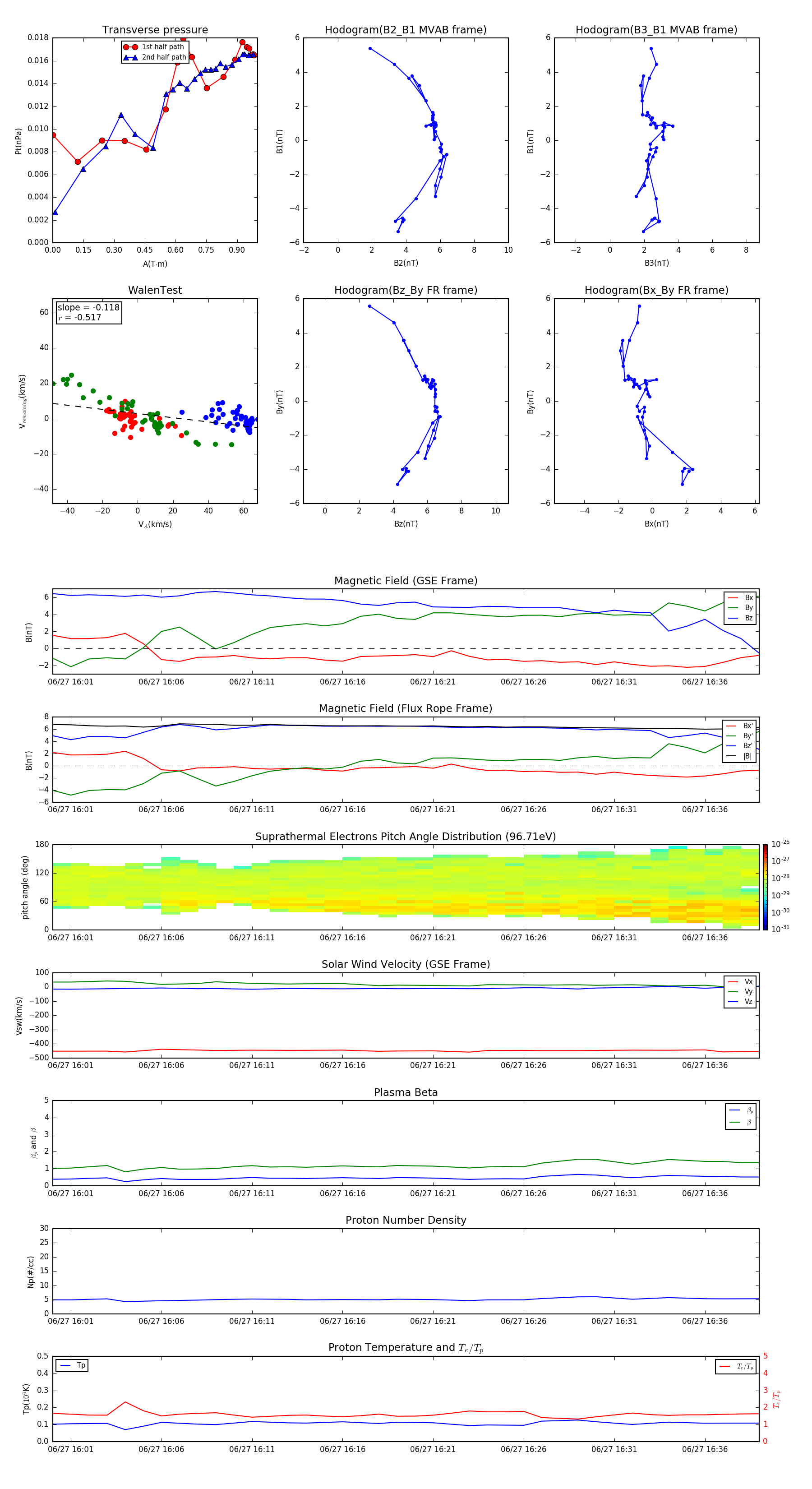
Task: Click the 'pitch angle (deg)' axis label
Action: 25,887
